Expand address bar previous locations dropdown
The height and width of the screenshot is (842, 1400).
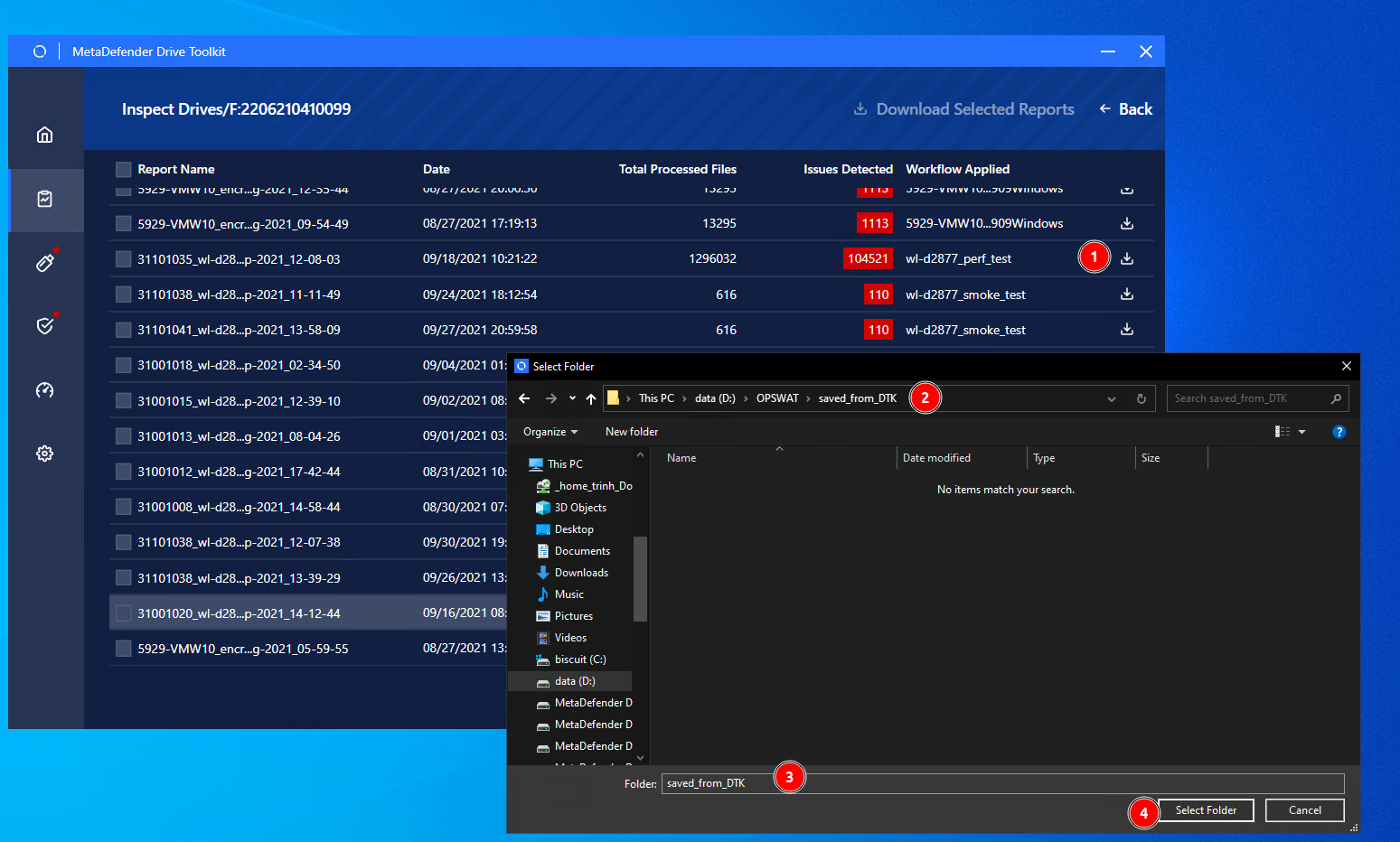click(x=1112, y=398)
